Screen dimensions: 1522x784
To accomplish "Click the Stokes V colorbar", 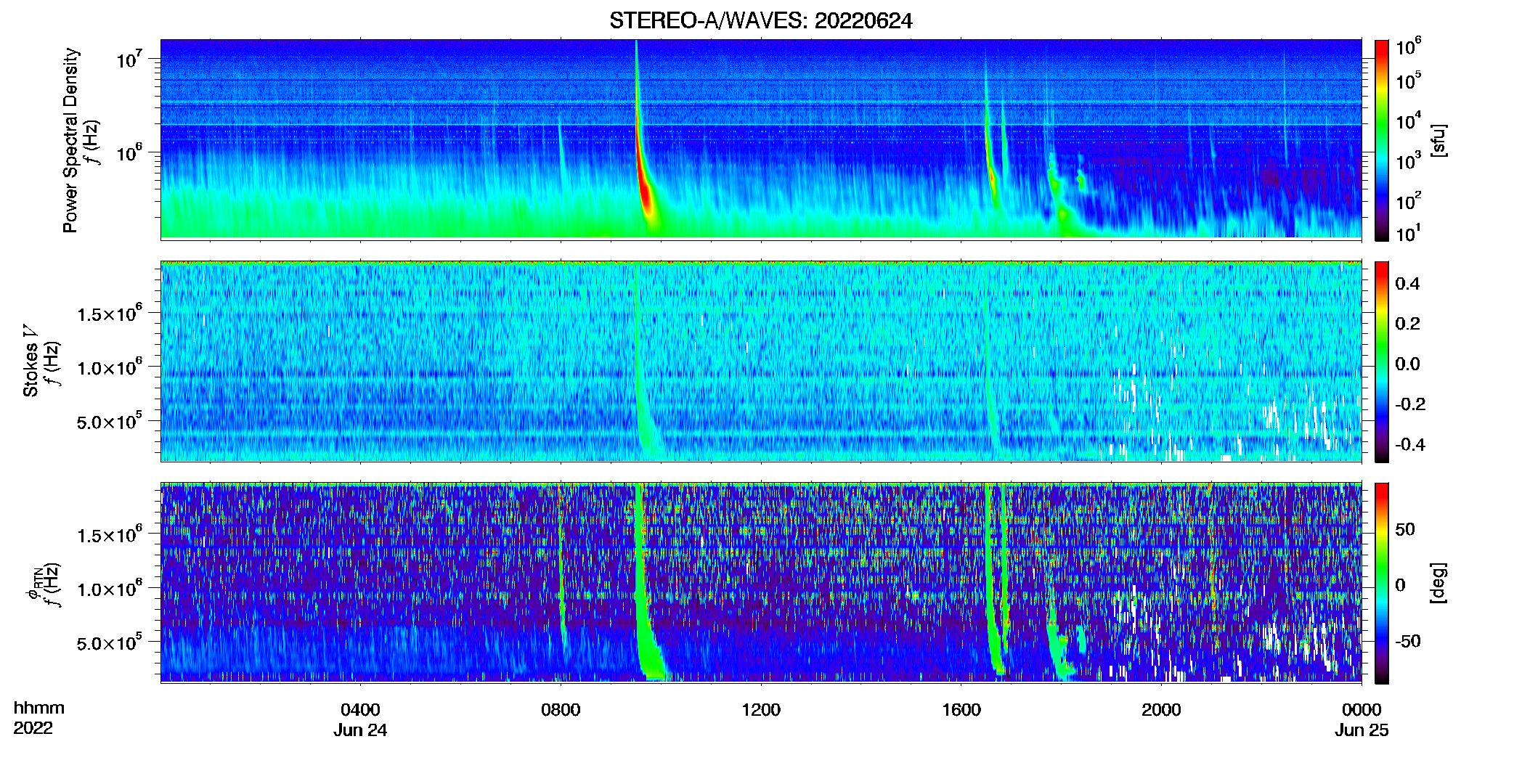I will (x=1382, y=362).
